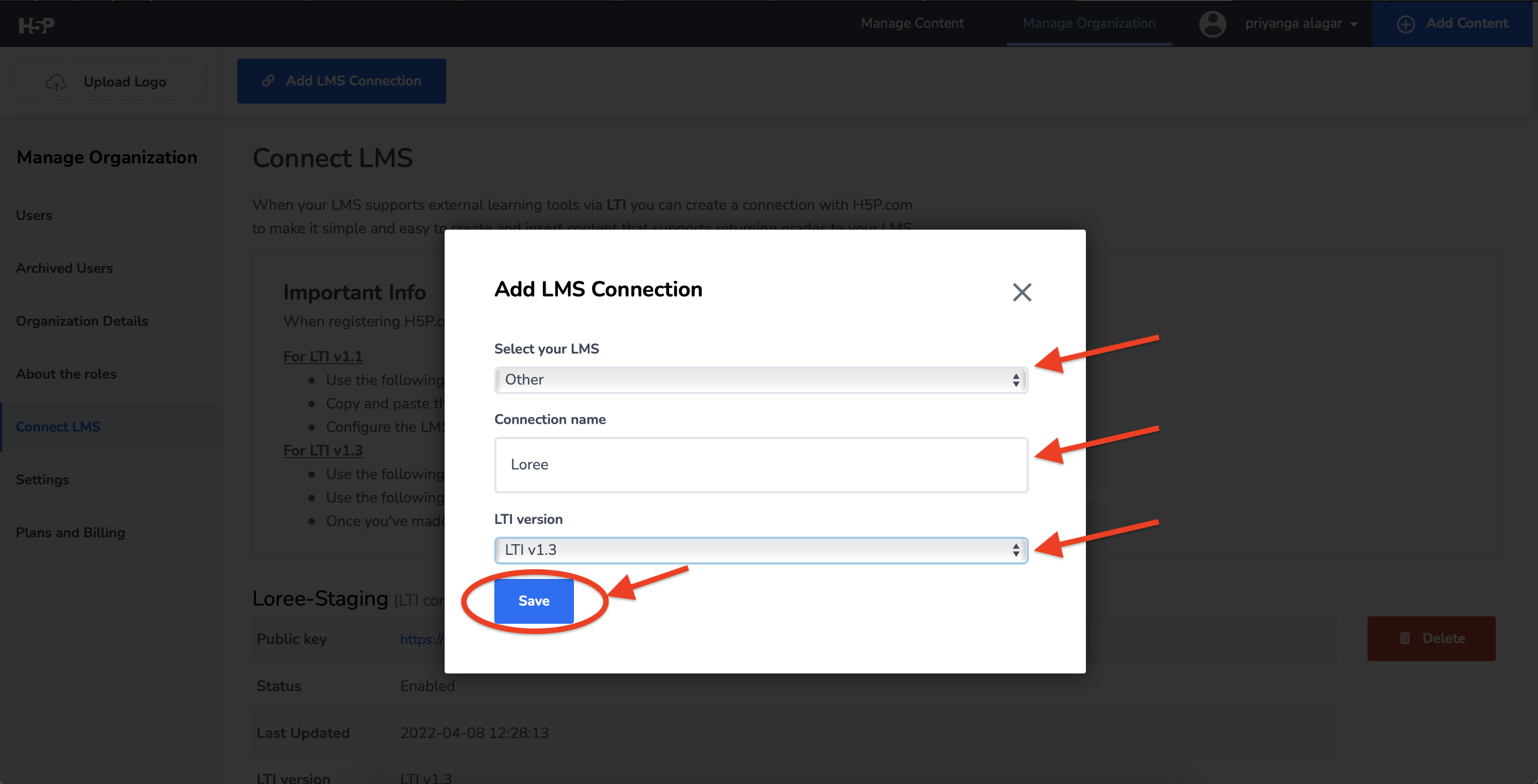The width and height of the screenshot is (1538, 784).
Task: Open the Select your LMS dropdown
Action: (x=760, y=380)
